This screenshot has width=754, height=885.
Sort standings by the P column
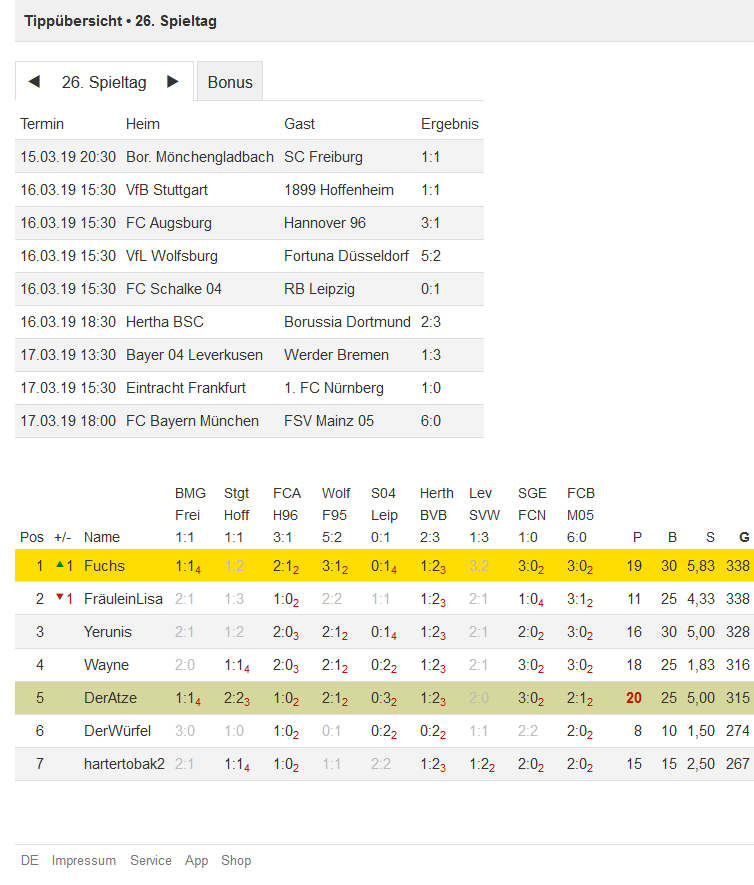pos(637,537)
